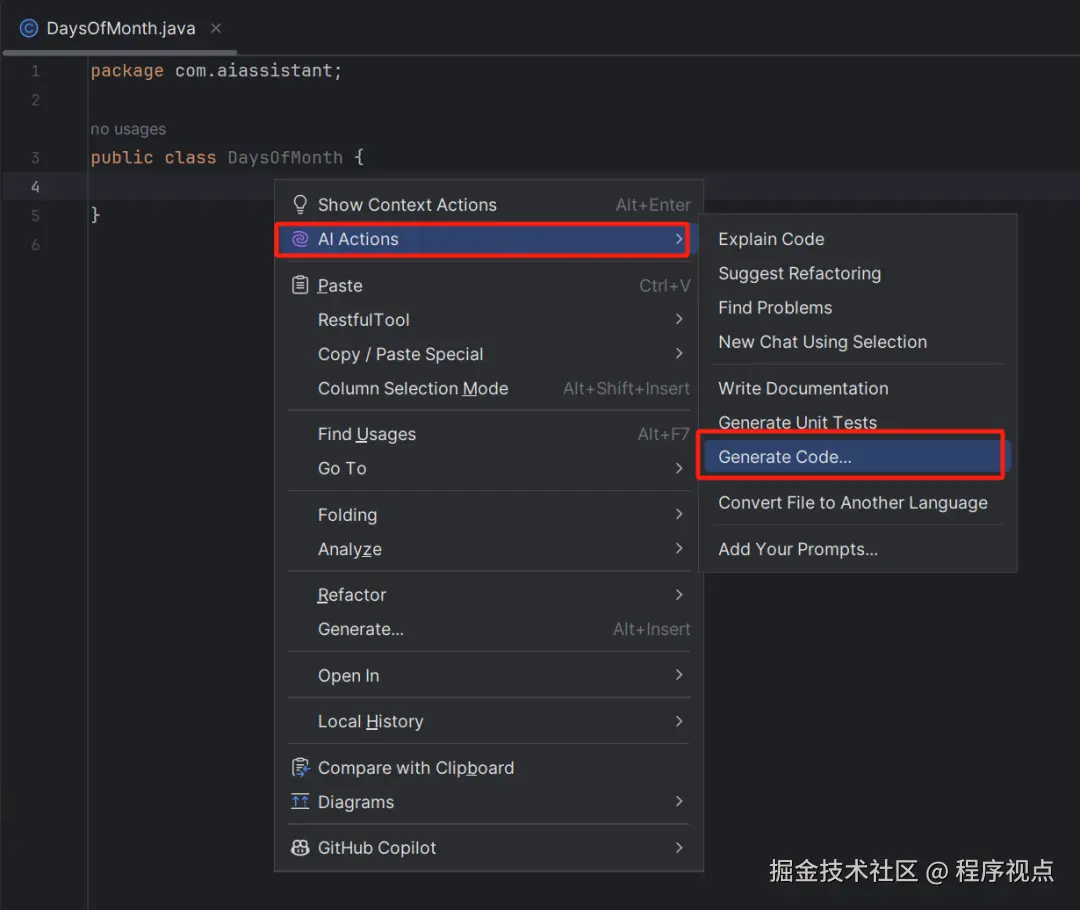Select Compare with Clipboard
This screenshot has height=910, width=1080.
coord(489,767)
